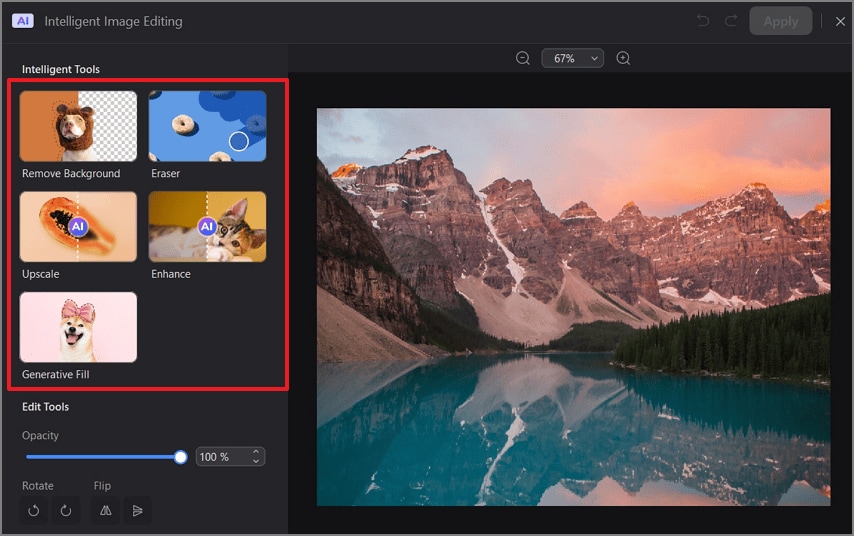Click the Opacity slider handle
This screenshot has width=854, height=536.
180,457
